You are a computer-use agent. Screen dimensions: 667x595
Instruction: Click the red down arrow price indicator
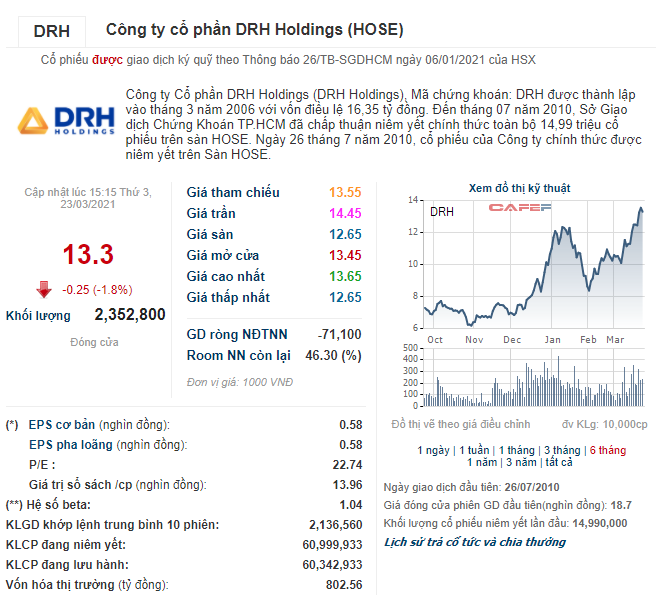point(44,290)
